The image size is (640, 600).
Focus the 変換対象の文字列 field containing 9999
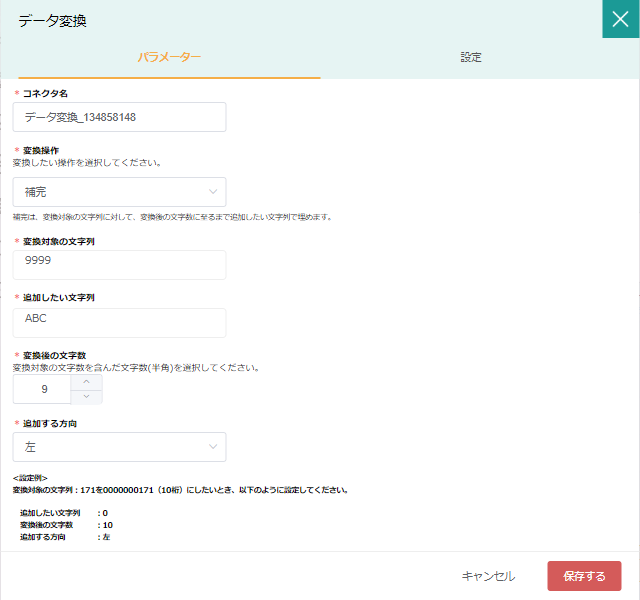click(x=119, y=265)
